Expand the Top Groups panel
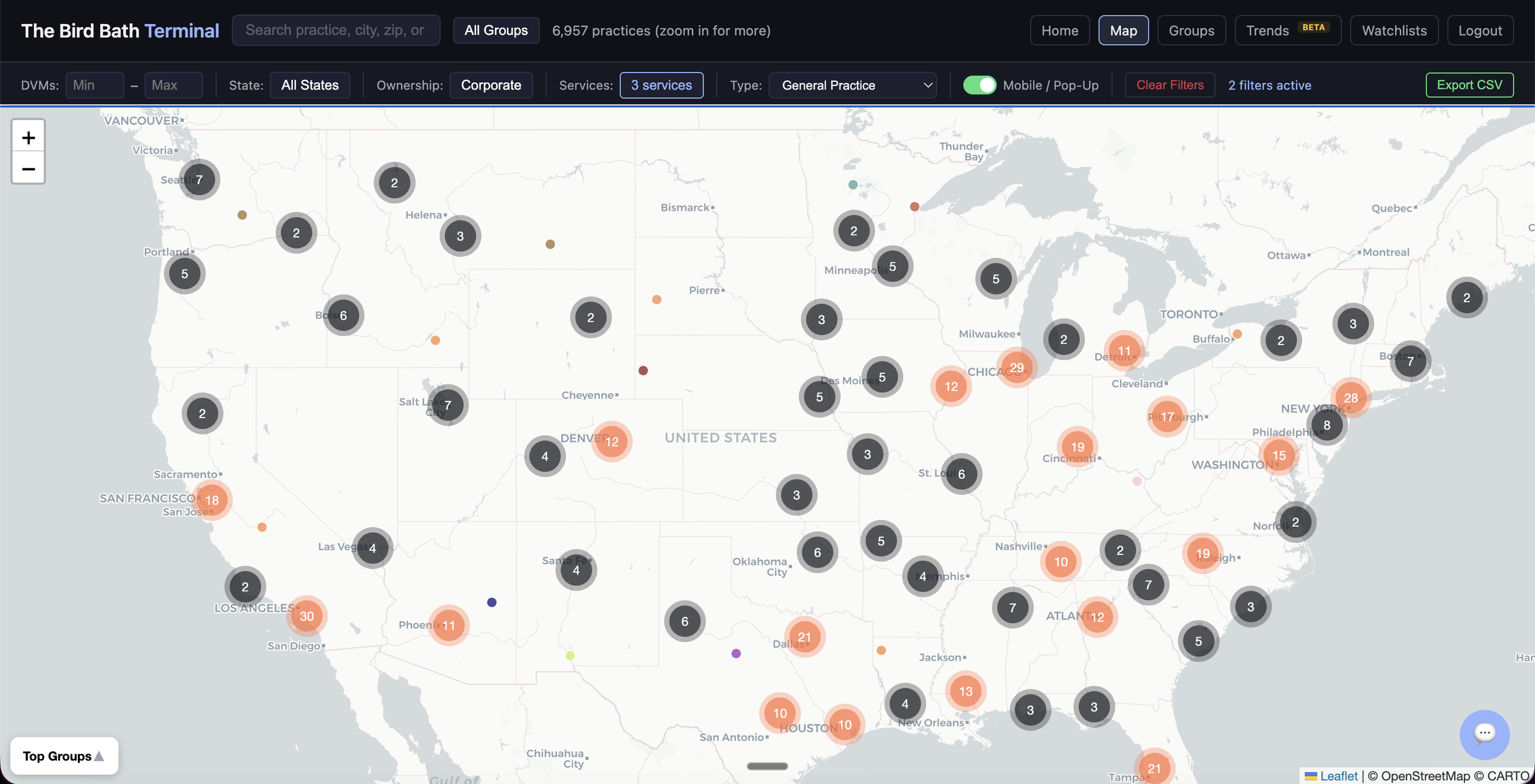The image size is (1535, 784). 64,756
